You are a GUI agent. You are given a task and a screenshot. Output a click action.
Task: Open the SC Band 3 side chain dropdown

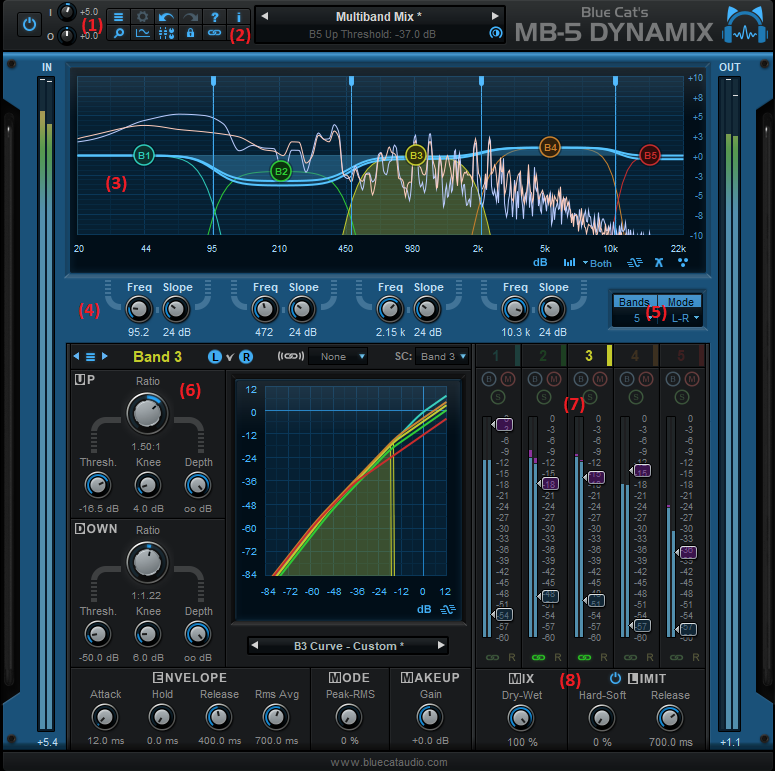point(442,356)
